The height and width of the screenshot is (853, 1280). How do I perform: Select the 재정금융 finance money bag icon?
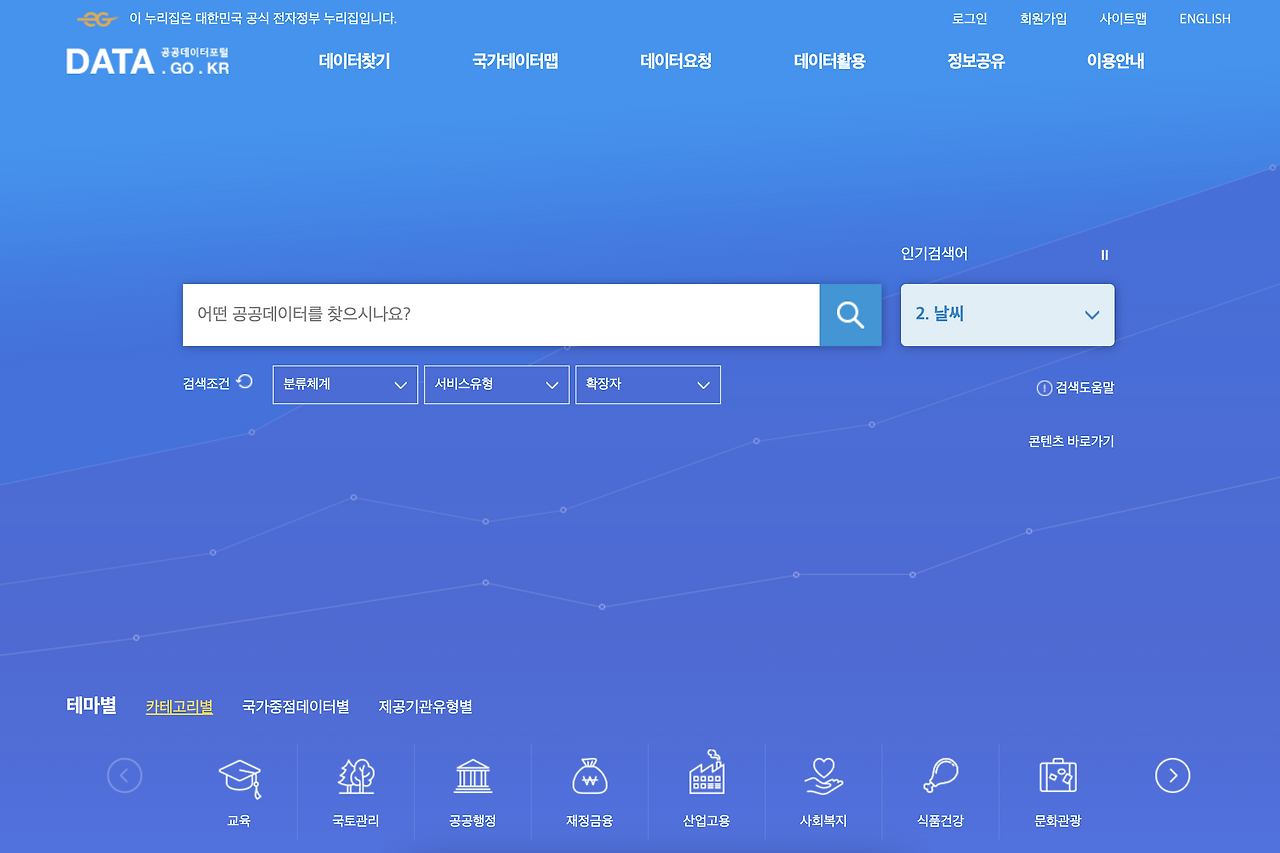pyautogui.click(x=590, y=776)
